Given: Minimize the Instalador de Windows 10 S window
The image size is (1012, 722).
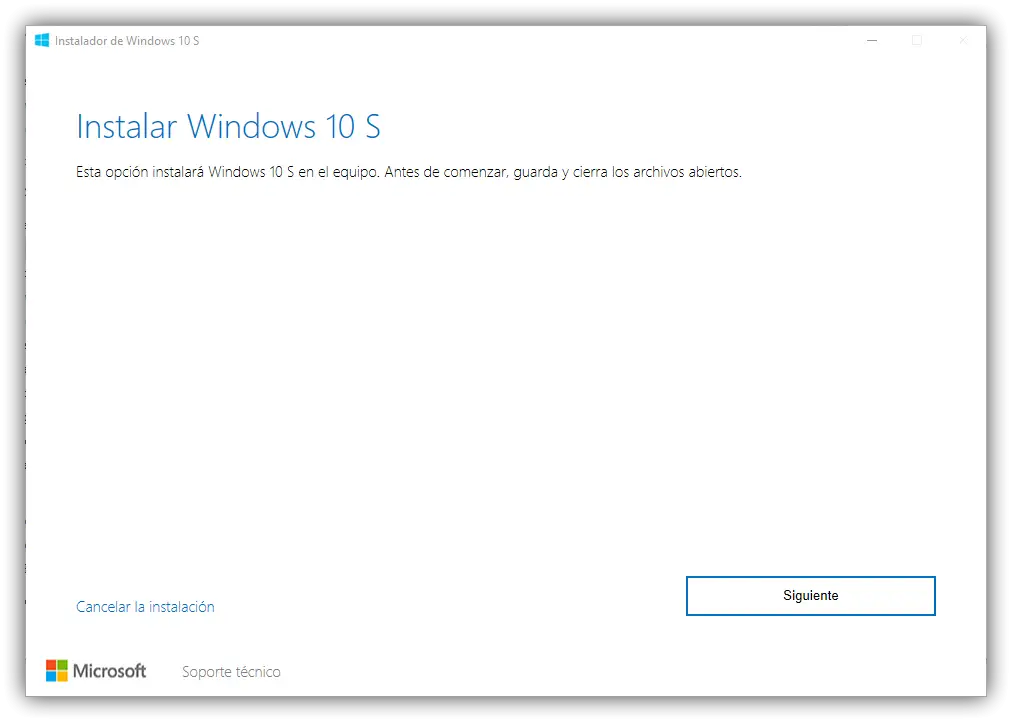Looking at the screenshot, I should click(x=872, y=41).
